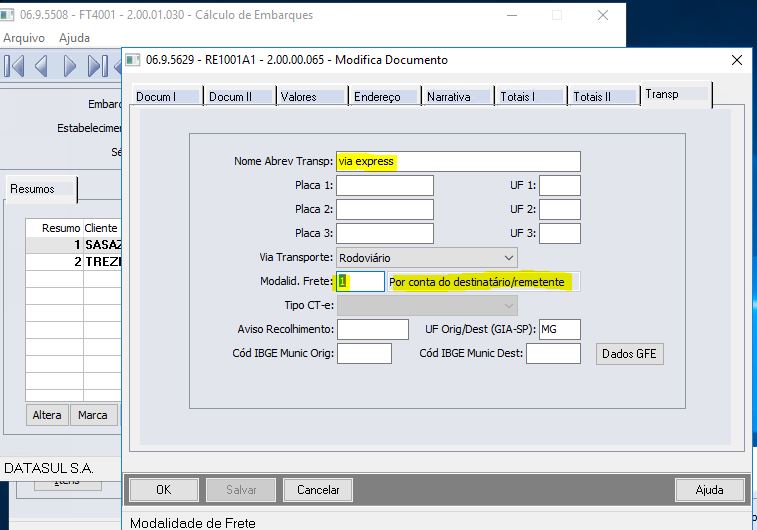The width and height of the screenshot is (757, 530).
Task: Click the Cancelar button
Action: [x=318, y=490]
